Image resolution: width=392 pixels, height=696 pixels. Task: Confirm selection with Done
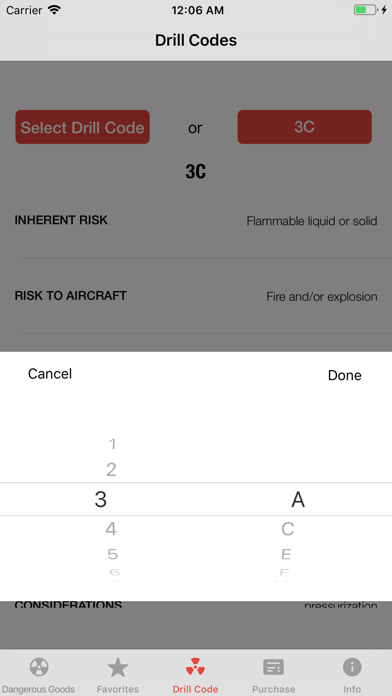[344, 376]
